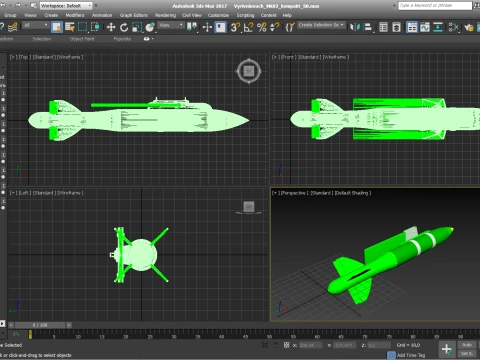Click the Mirror tool icon
480x360 pixels.
pyautogui.click(x=355, y=27)
